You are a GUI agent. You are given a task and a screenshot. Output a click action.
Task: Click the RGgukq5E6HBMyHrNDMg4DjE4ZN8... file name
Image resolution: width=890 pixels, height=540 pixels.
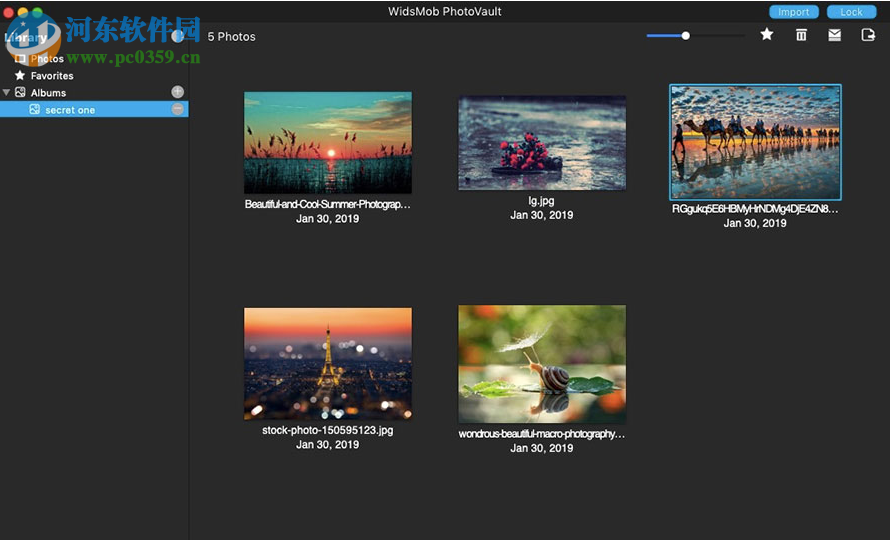coord(755,209)
